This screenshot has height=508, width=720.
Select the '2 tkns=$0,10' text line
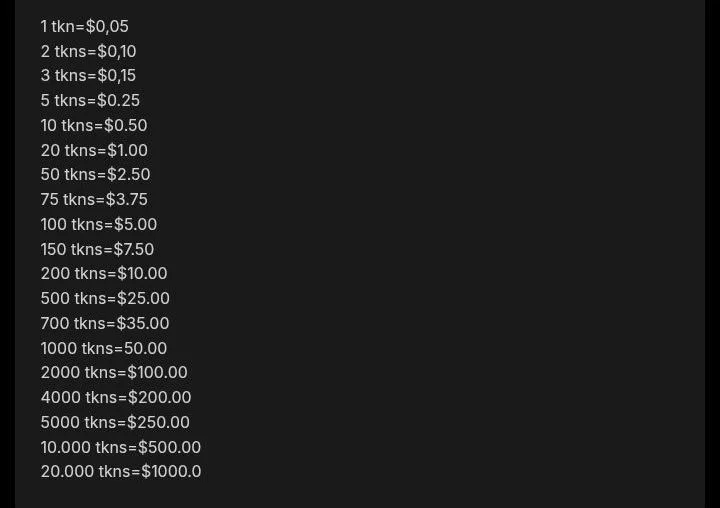click(88, 51)
